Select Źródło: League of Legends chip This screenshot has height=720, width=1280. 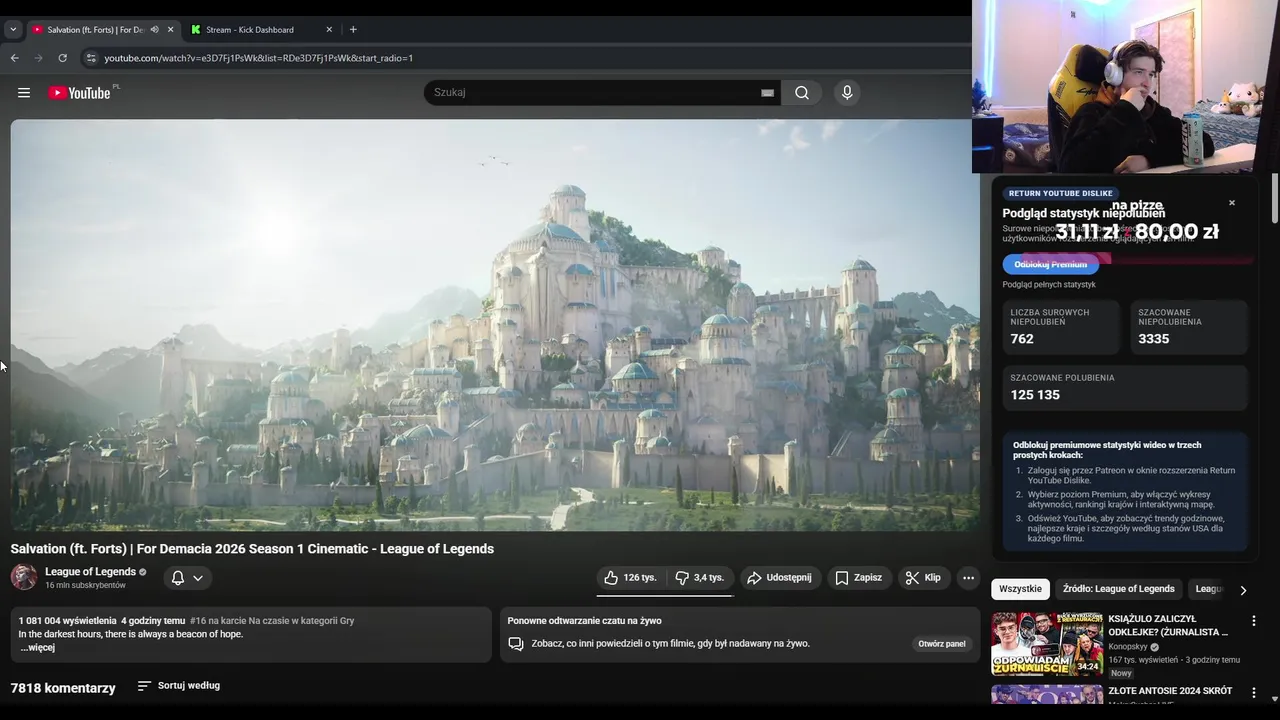(x=1118, y=589)
